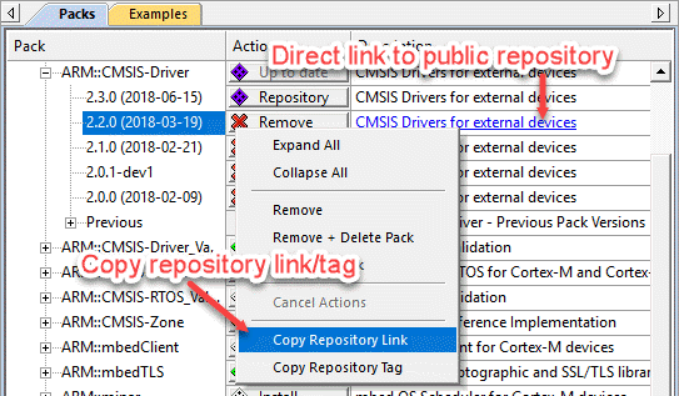Click the purple diamond Up to date icon
679x397 pixels.
(x=239, y=72)
